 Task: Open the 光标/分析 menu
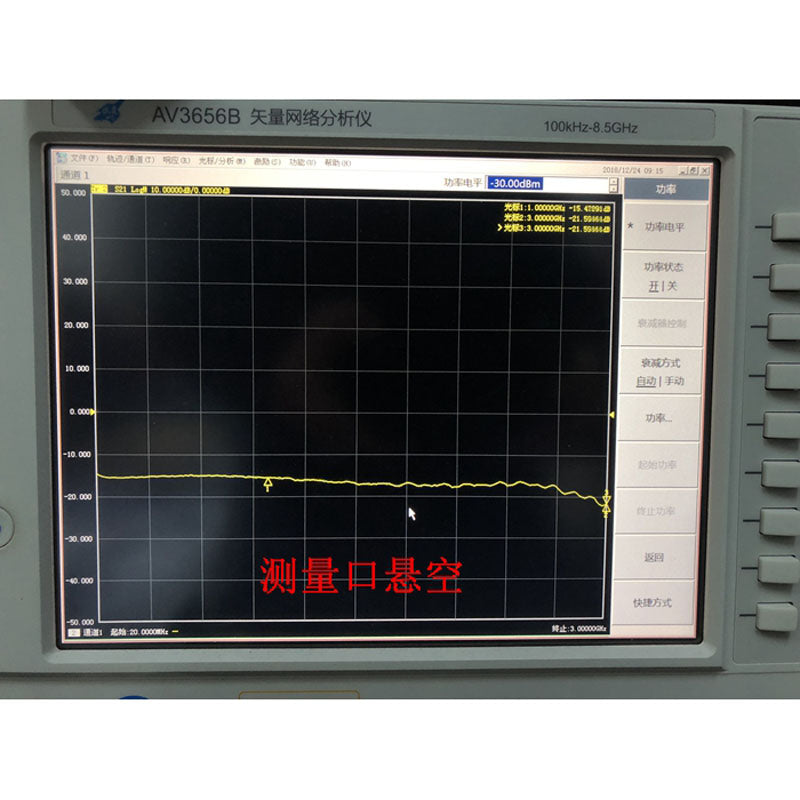tap(221, 161)
